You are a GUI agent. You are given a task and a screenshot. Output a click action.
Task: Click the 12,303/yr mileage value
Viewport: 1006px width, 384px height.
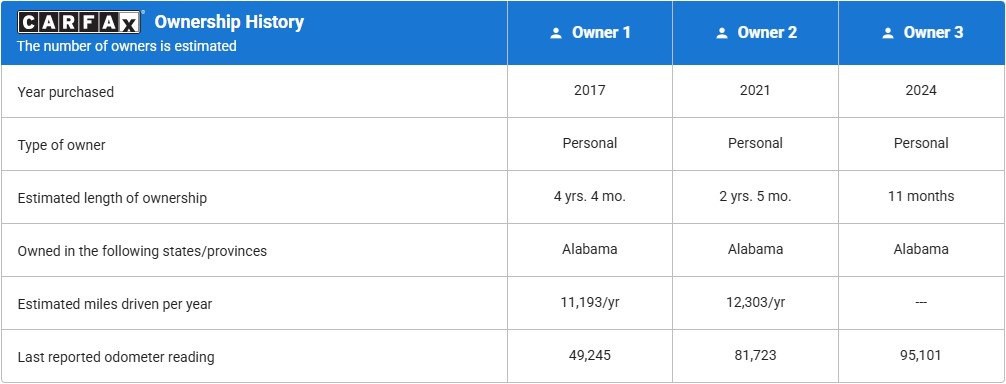click(755, 302)
